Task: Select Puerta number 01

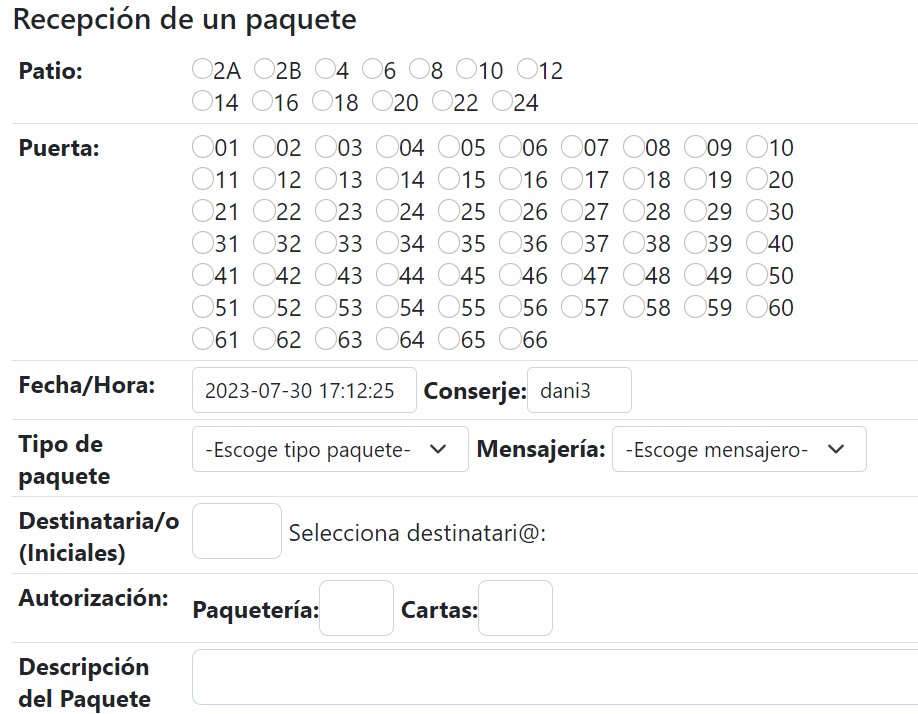Action: tap(199, 147)
